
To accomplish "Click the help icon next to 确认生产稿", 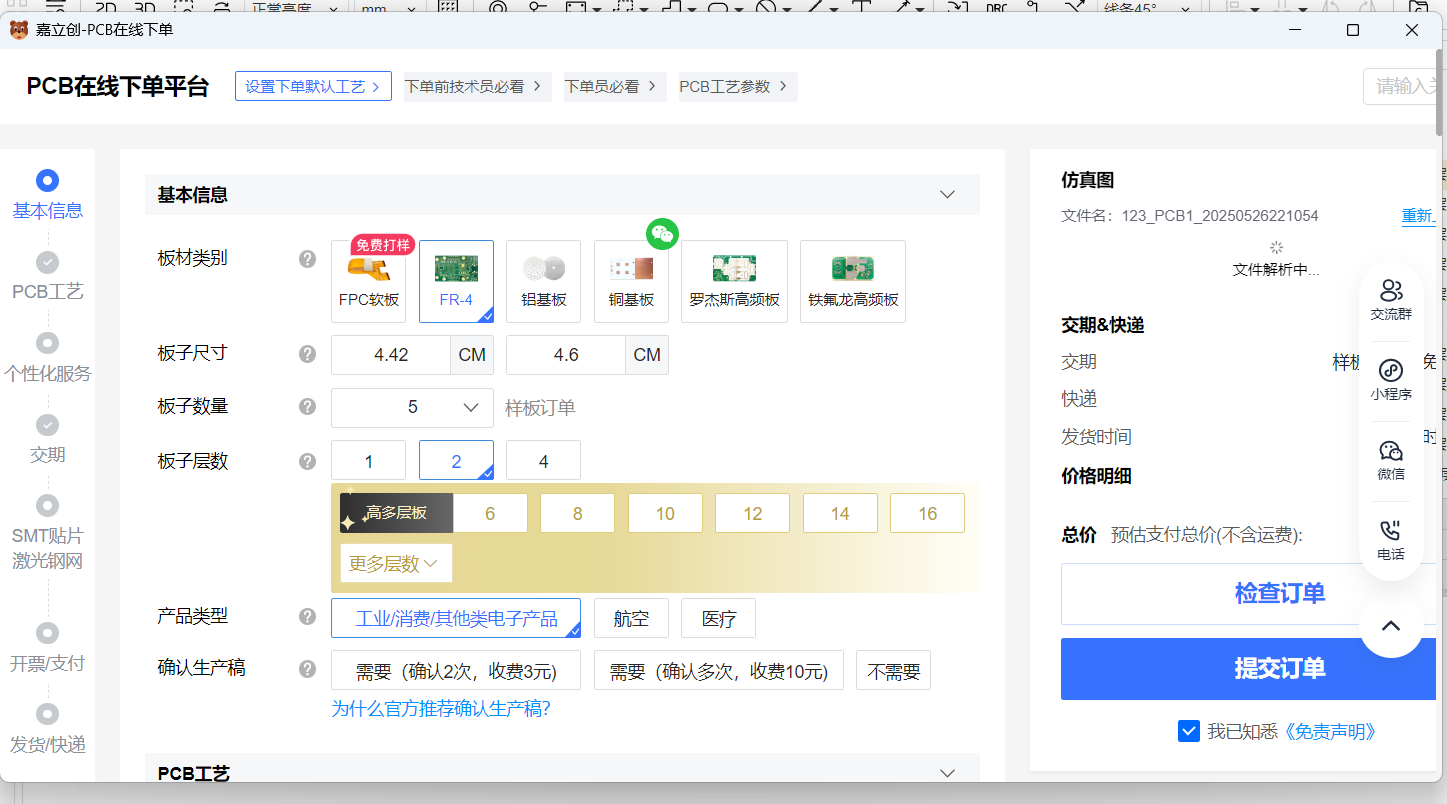I will coord(308,668).
